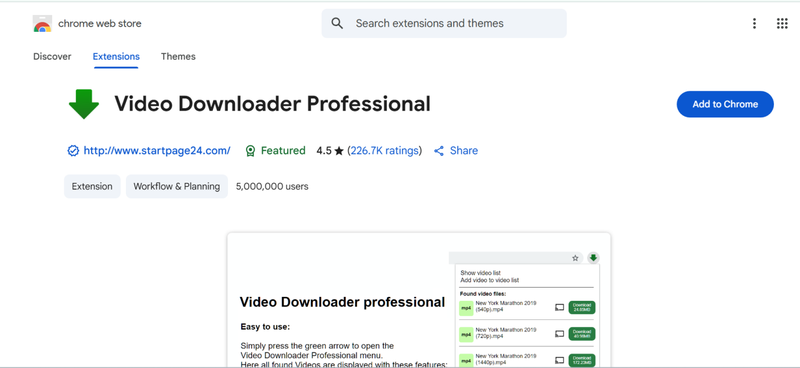Click mp4 badge for 1440p video

466,360
